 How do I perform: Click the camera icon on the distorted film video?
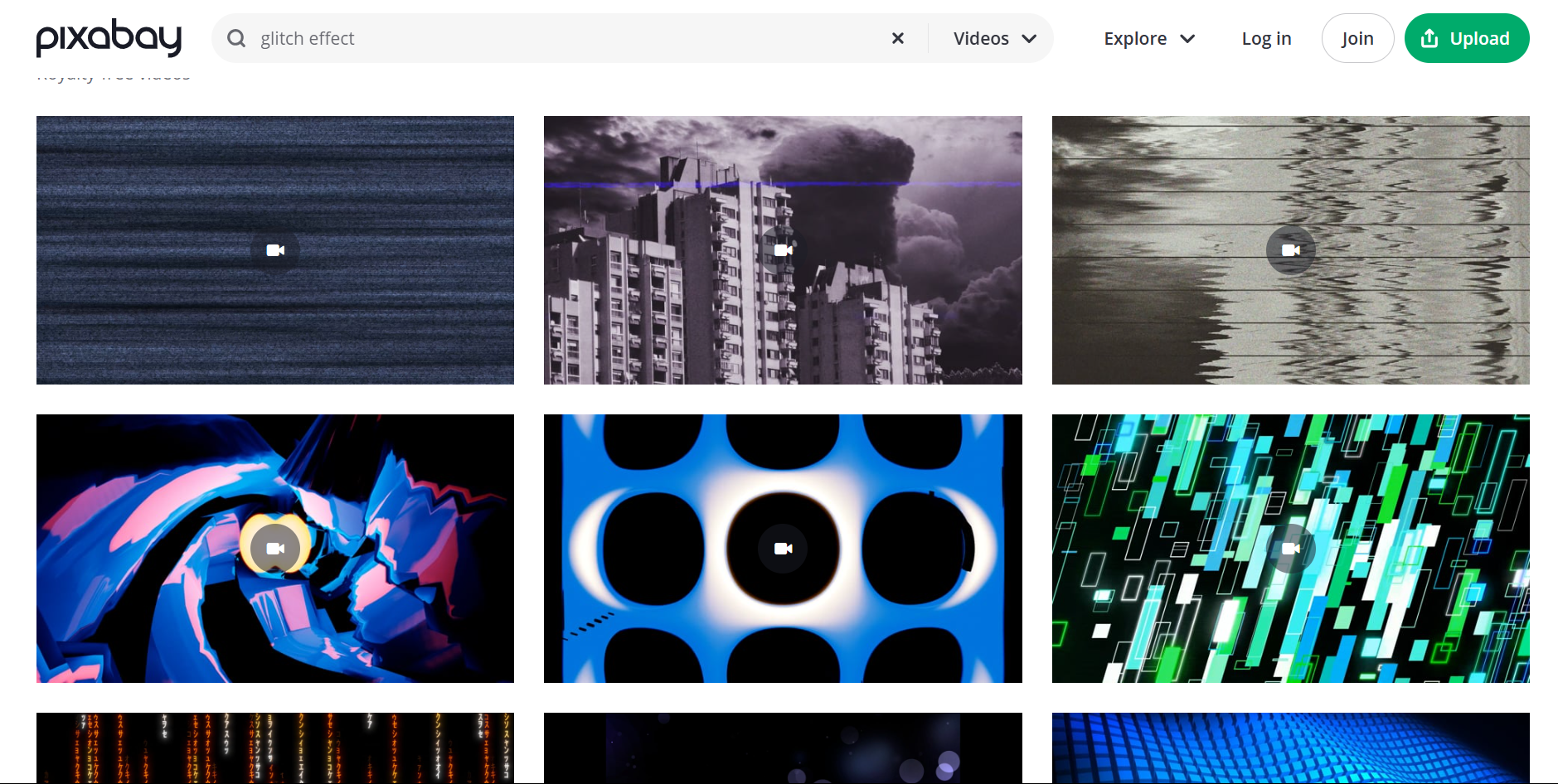point(1290,250)
